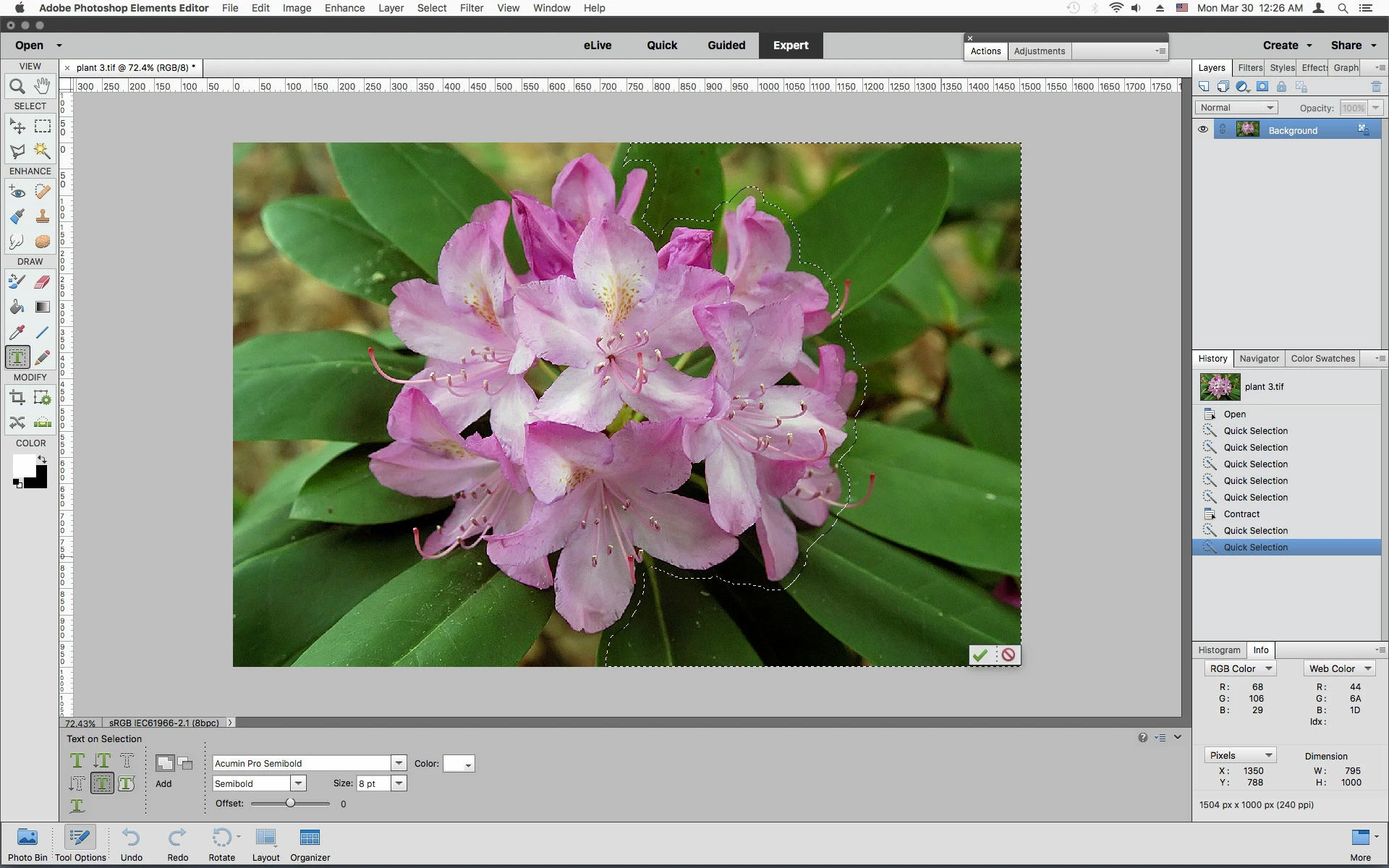1389x868 pixels.
Task: Select the Magic Wand selection tool
Action: tap(42, 150)
